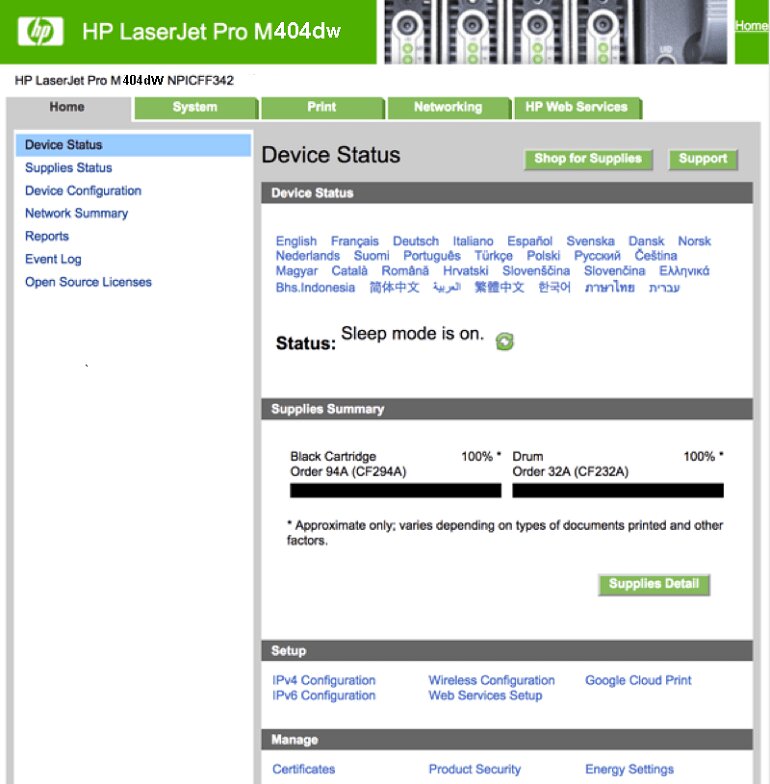Screen dimensions: 770x784
Task: Click 'Order 32A (CF232A)' text
Action: 570,472
